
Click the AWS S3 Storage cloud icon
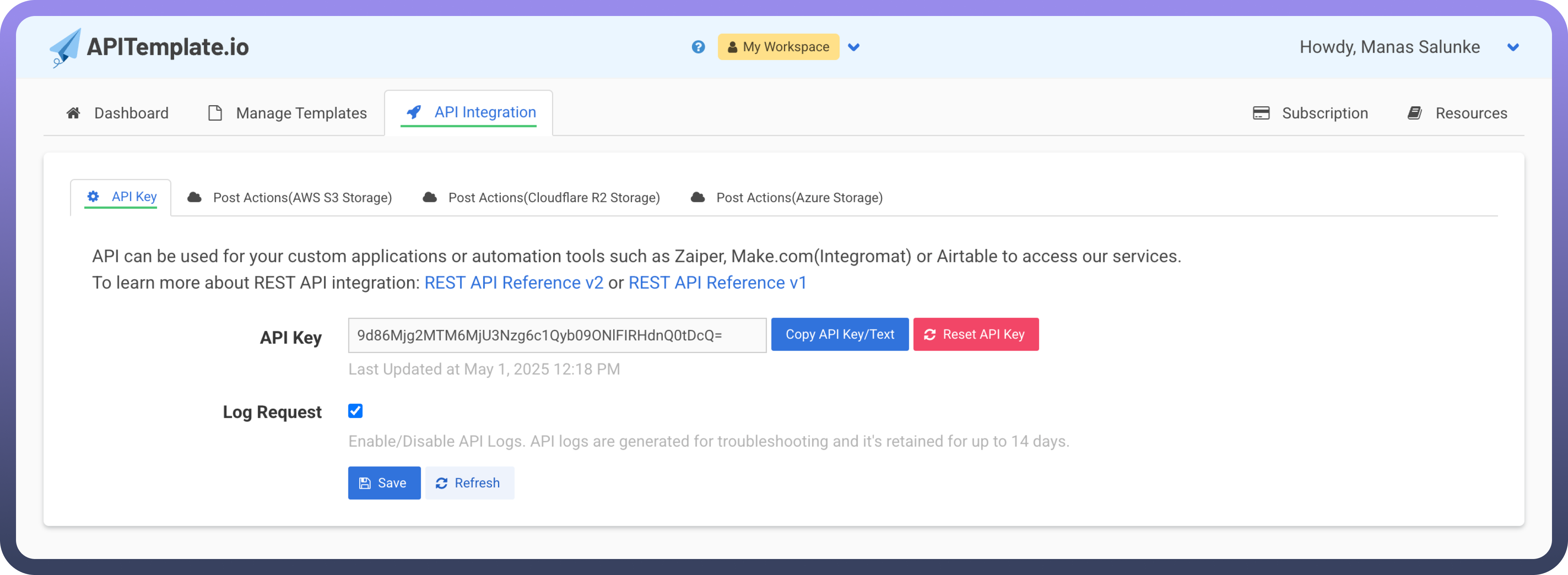194,197
